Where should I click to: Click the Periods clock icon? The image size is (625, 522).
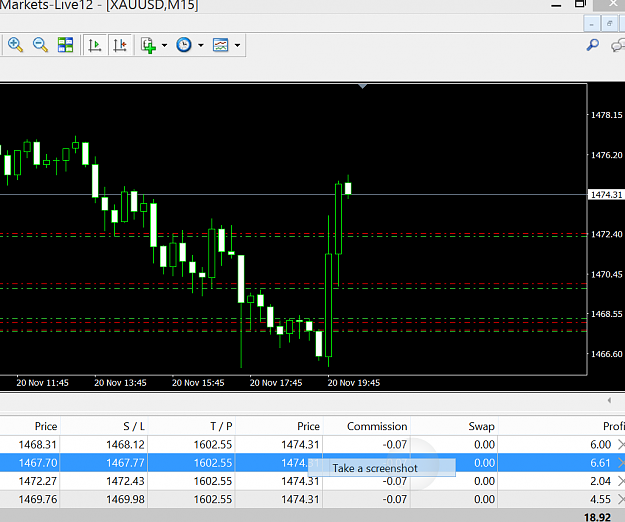184,45
